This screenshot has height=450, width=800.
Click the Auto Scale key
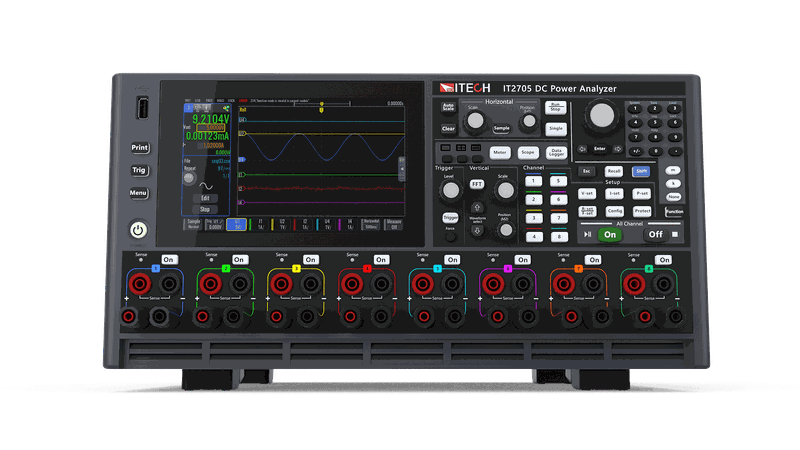pyautogui.click(x=448, y=108)
